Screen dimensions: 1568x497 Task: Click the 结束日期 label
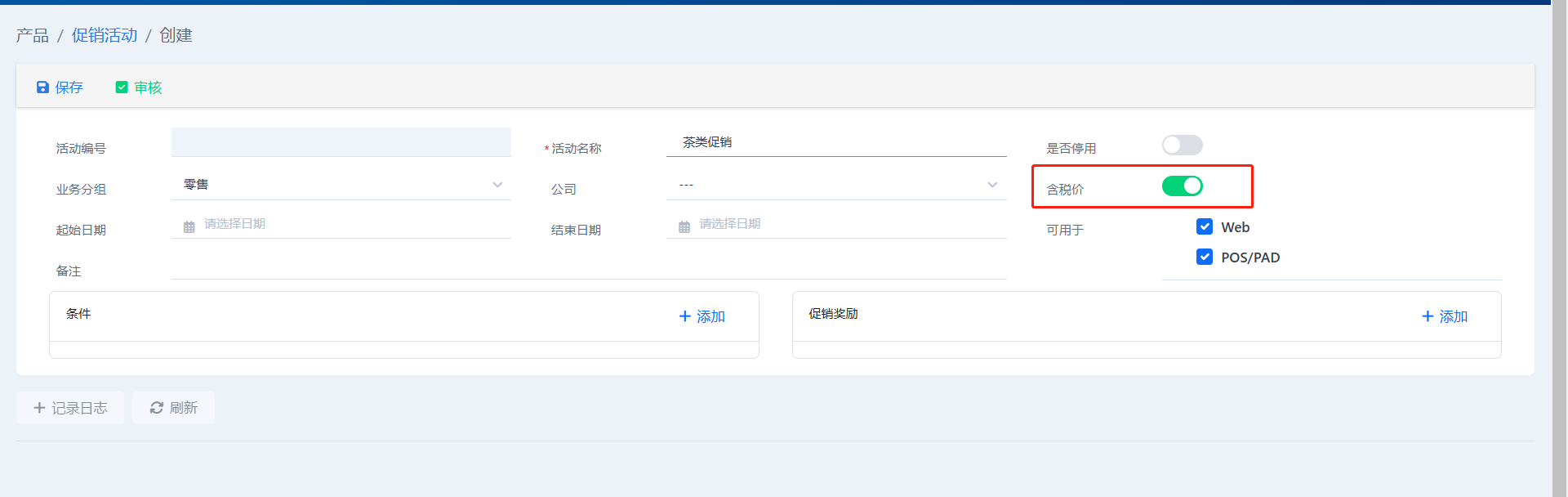[576, 231]
